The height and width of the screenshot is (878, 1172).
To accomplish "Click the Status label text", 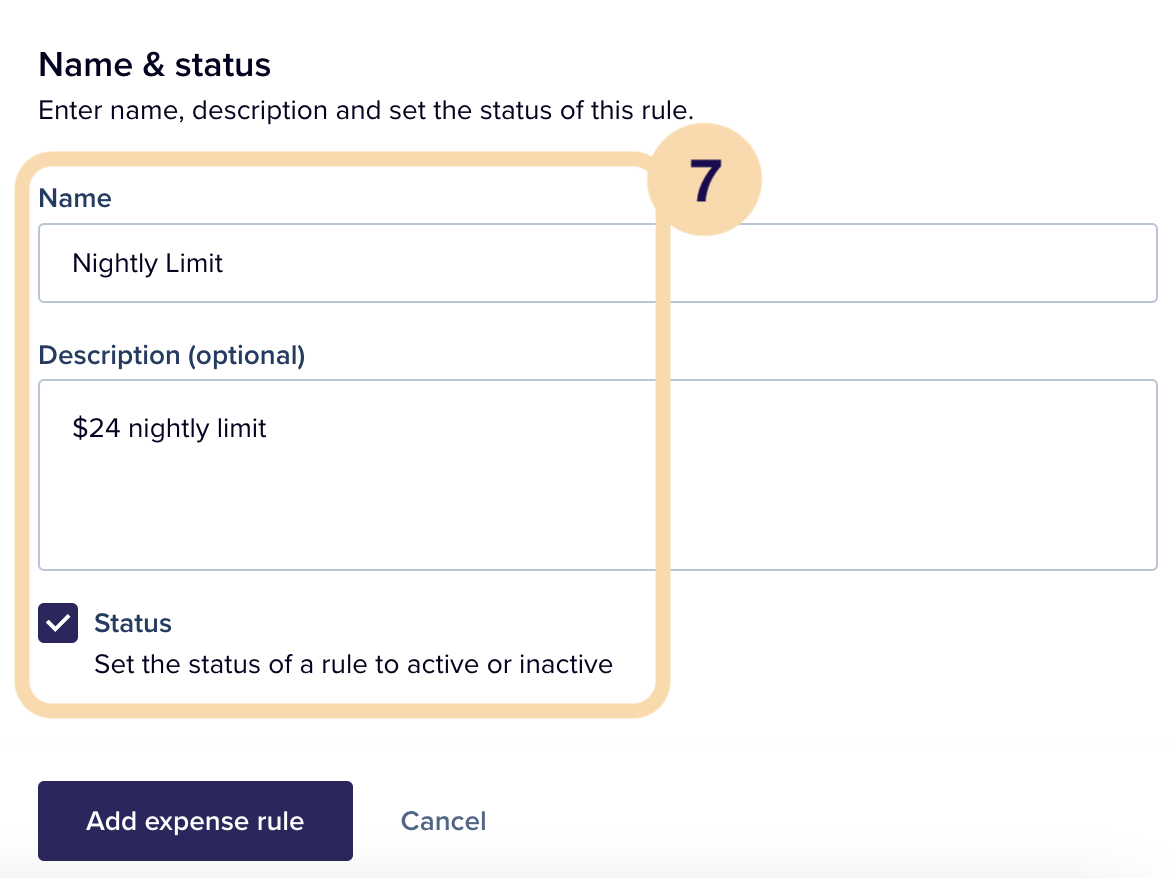I will 133,623.
